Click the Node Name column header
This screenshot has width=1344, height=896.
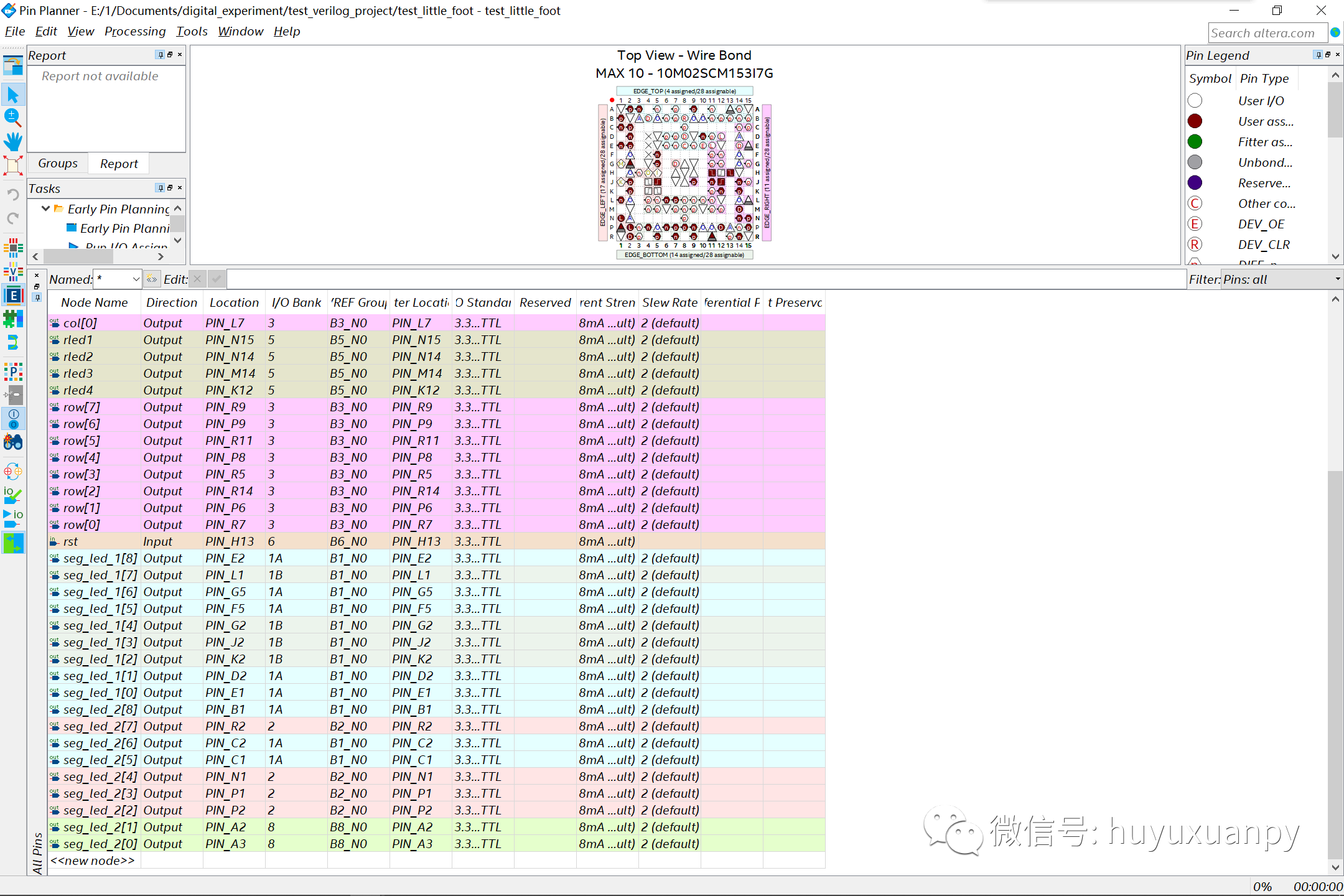coord(95,302)
